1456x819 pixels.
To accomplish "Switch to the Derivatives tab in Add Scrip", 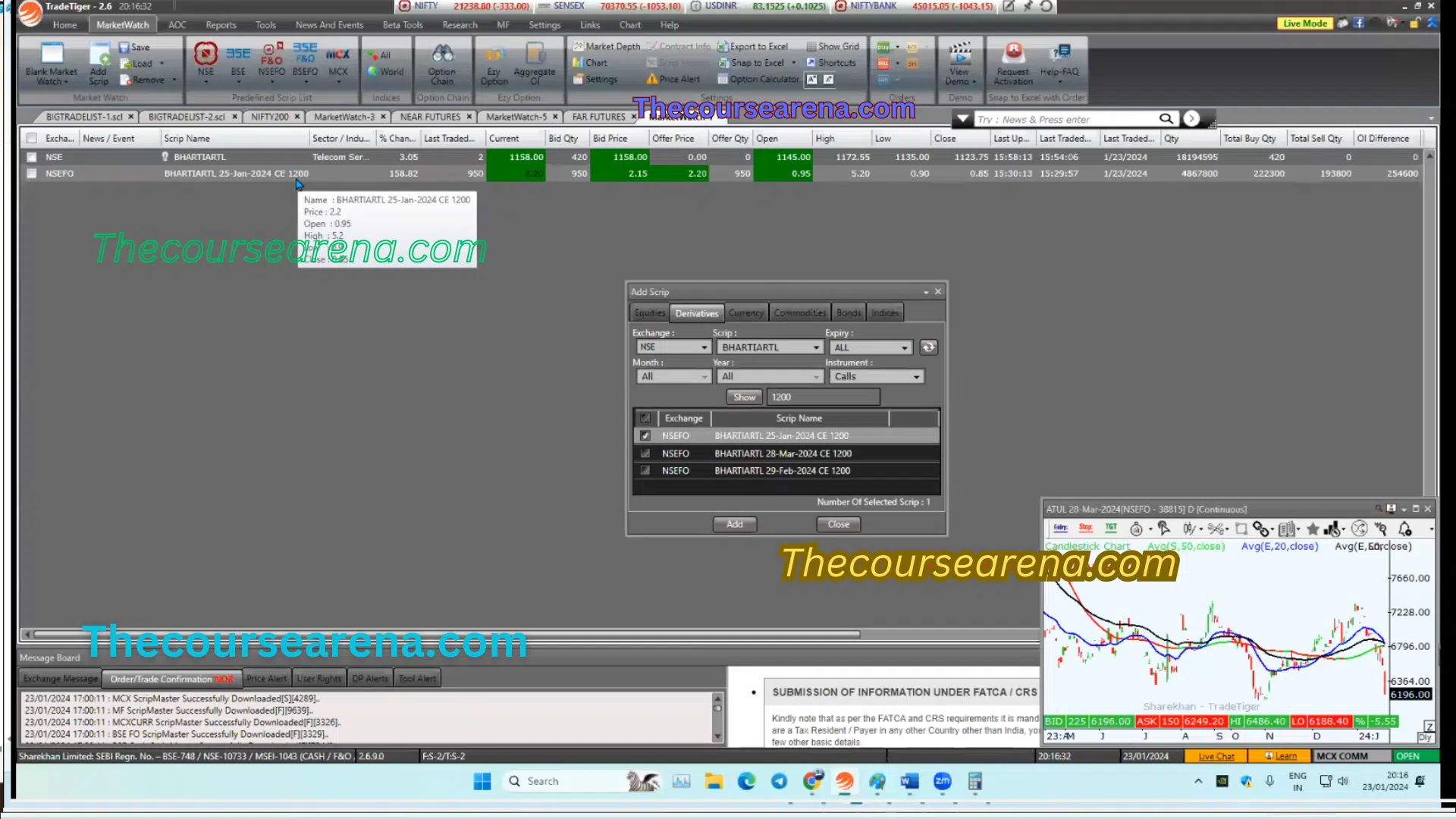I will tap(697, 313).
